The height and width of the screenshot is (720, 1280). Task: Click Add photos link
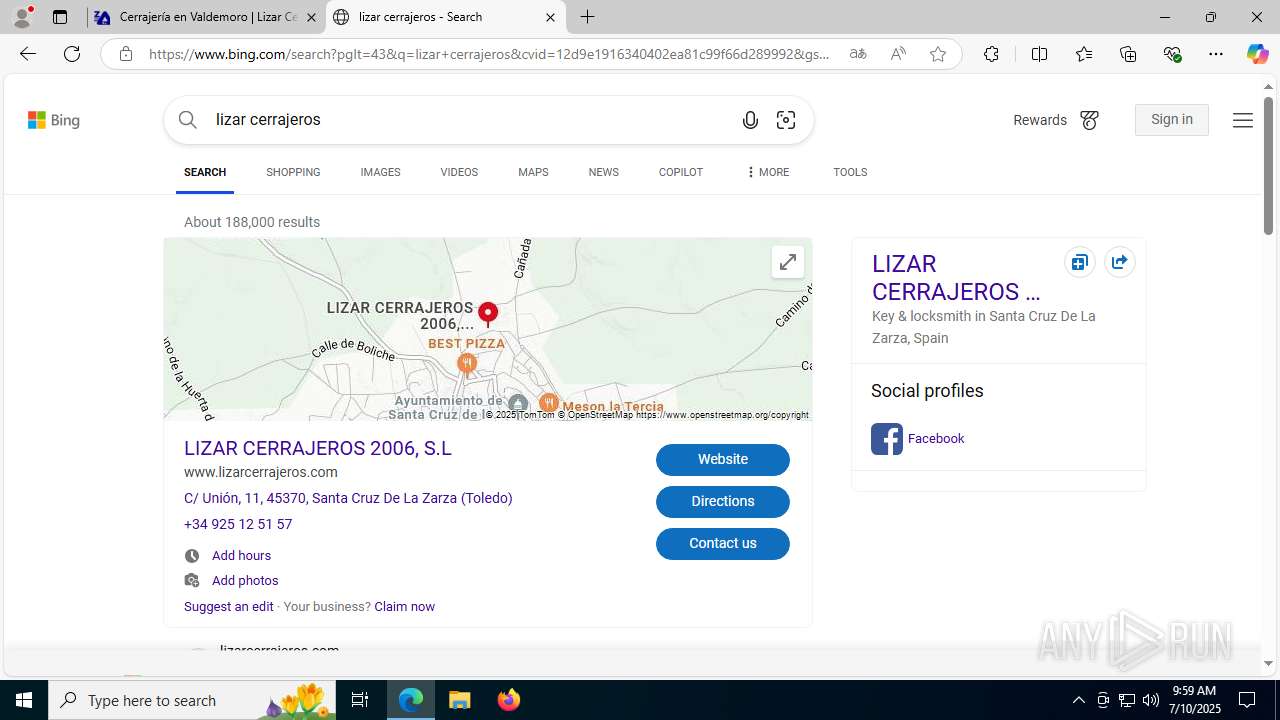pyautogui.click(x=245, y=581)
